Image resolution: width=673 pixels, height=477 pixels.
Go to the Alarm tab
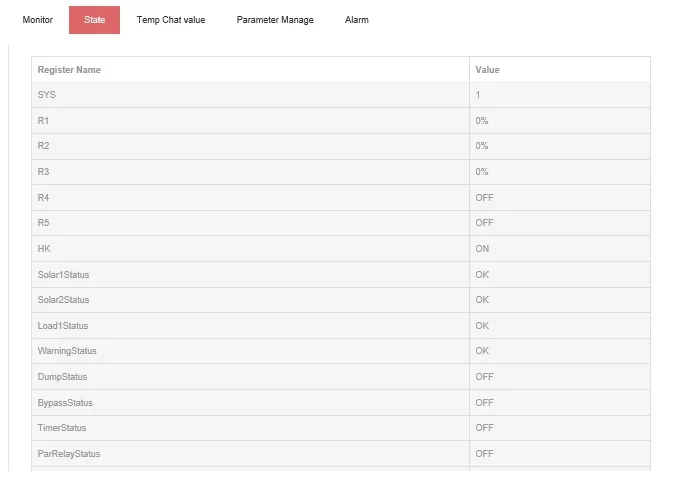(x=357, y=20)
